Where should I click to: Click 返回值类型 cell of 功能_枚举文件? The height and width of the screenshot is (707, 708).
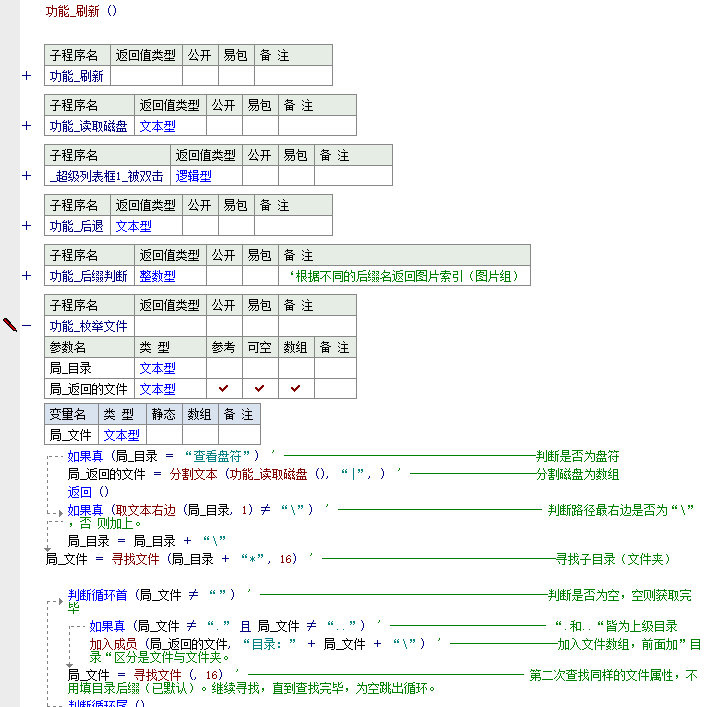(x=170, y=326)
